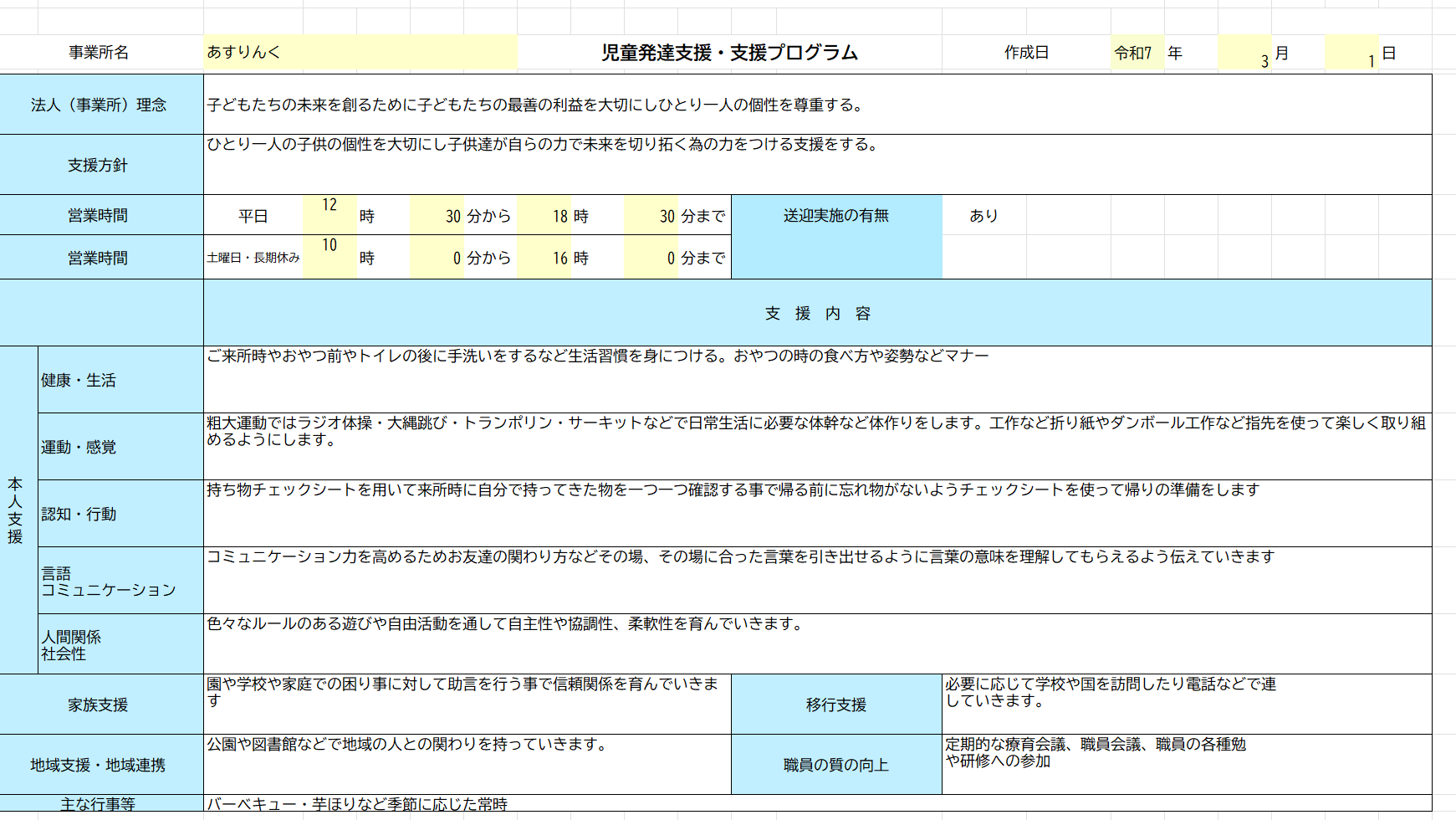1456x820 pixels.
Task: Click the weekday opening hour cell 12
Action: pos(330,215)
